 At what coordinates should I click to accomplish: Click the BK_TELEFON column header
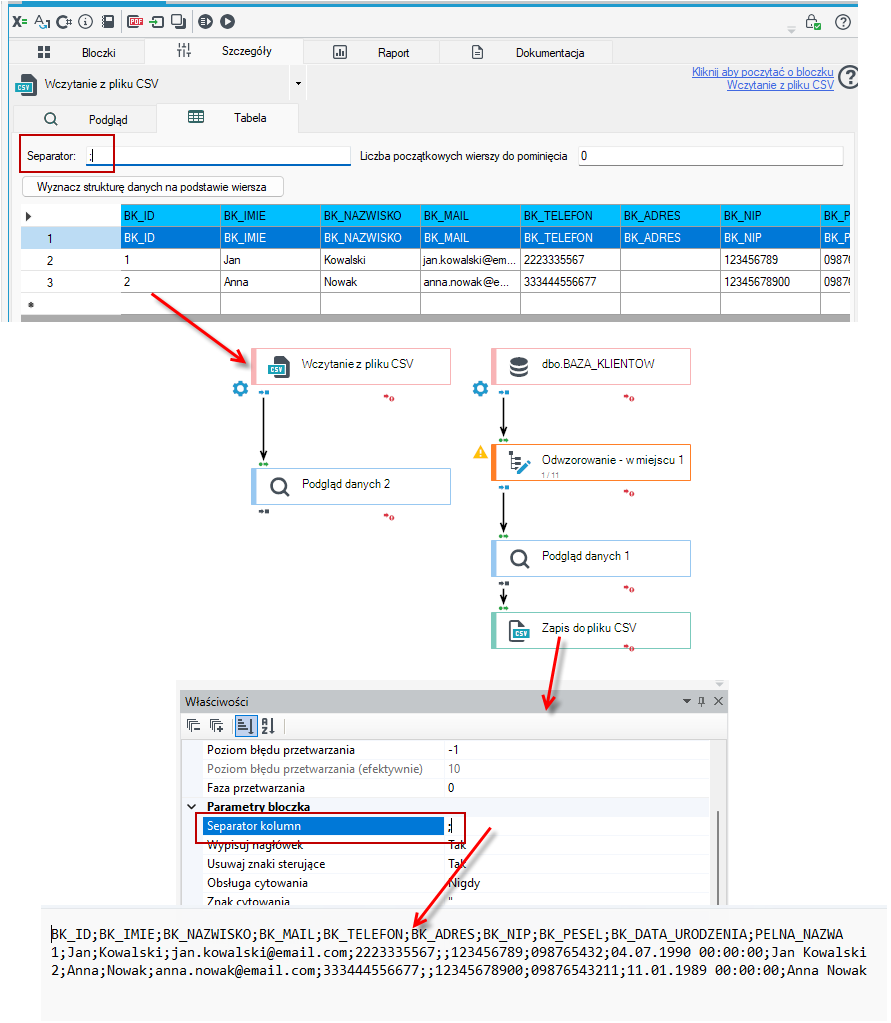(x=570, y=216)
